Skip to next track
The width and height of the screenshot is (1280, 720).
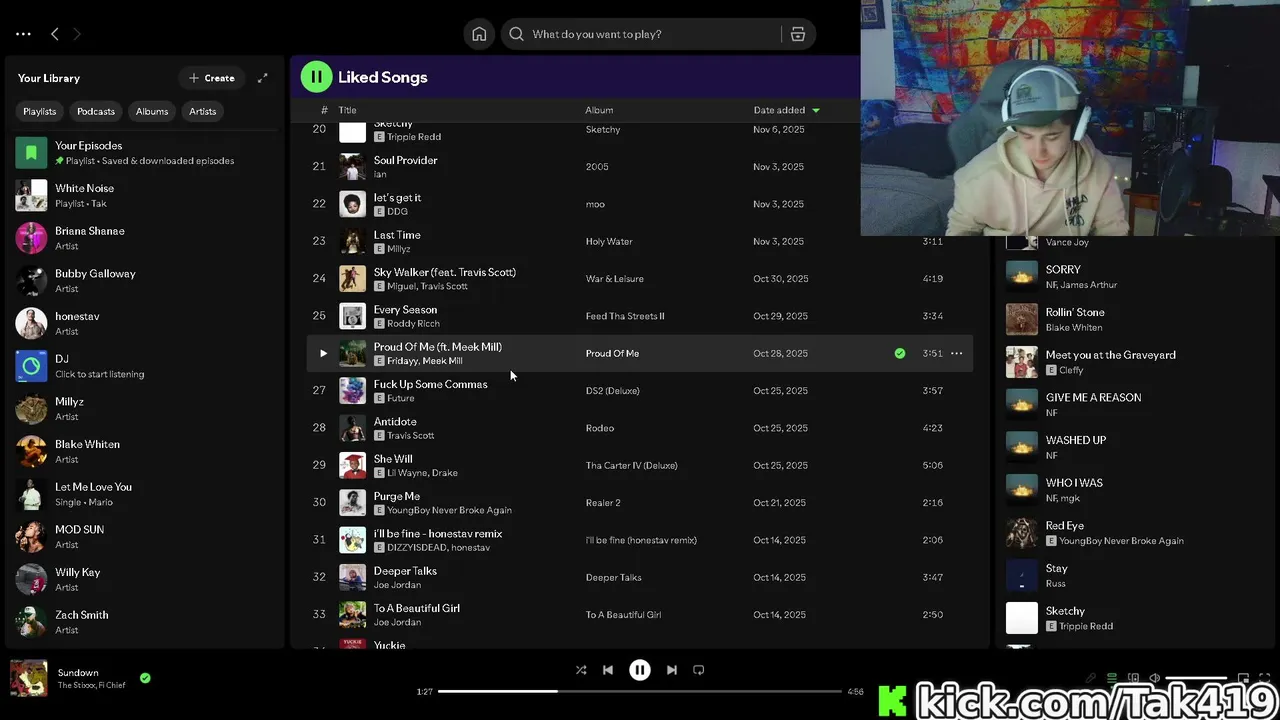coord(672,670)
